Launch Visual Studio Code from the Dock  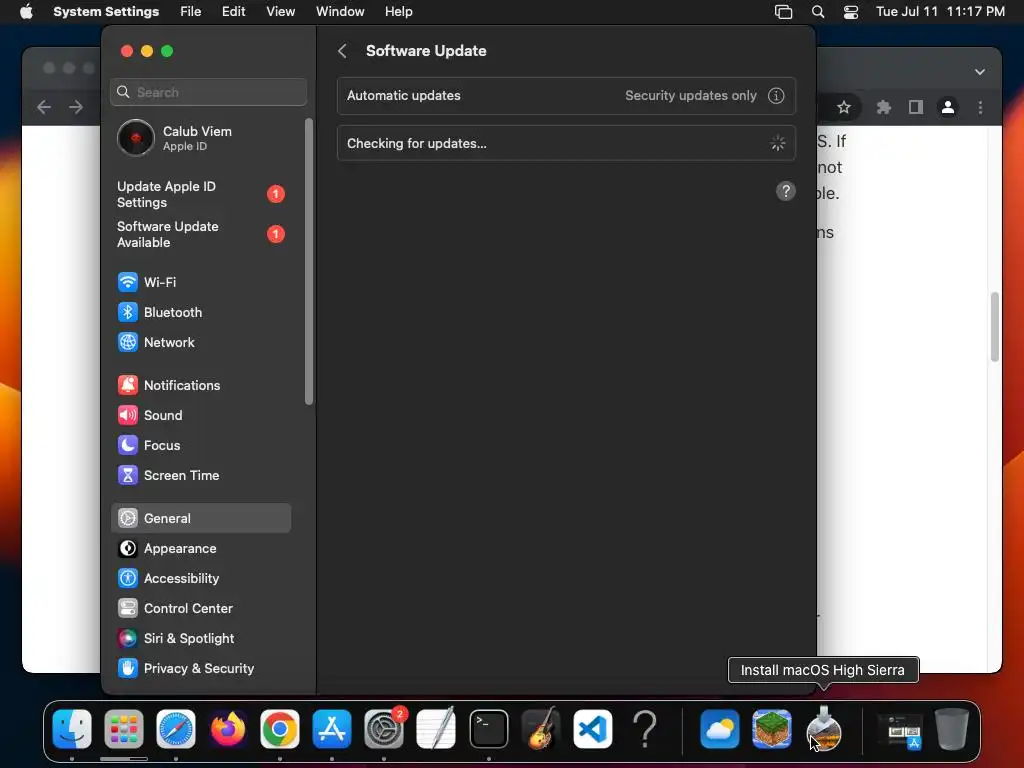coord(593,729)
